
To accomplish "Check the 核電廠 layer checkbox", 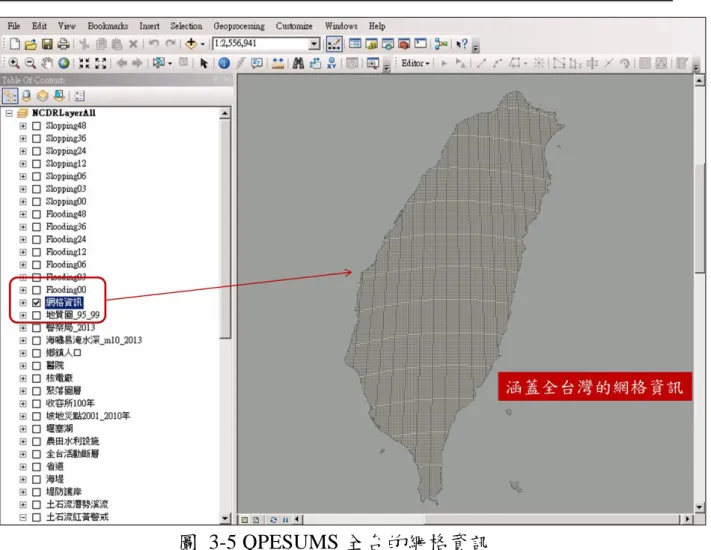I will pos(37,378).
